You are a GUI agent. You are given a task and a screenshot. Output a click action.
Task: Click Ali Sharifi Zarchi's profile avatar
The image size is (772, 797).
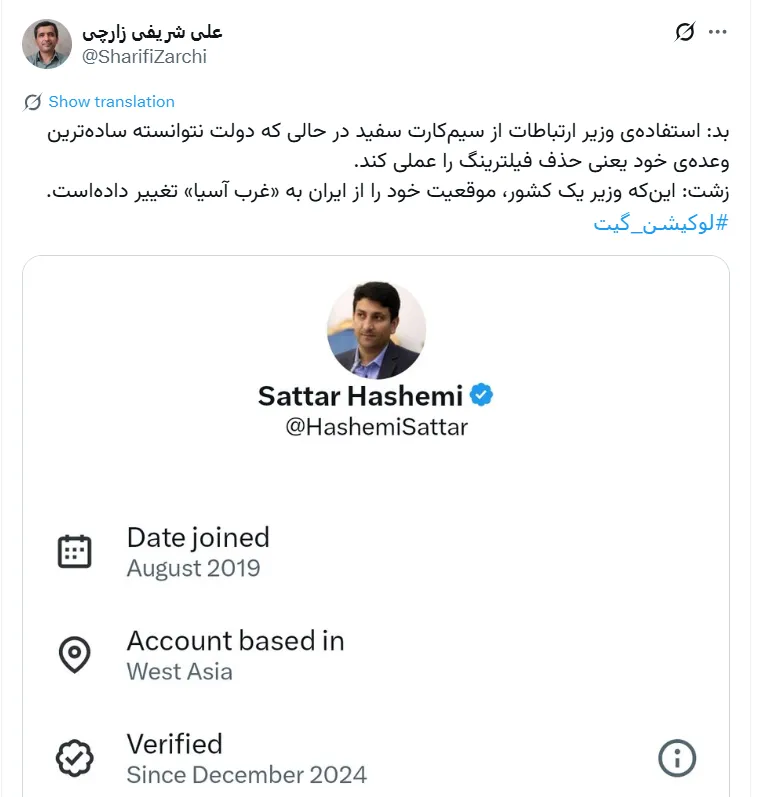point(47,44)
